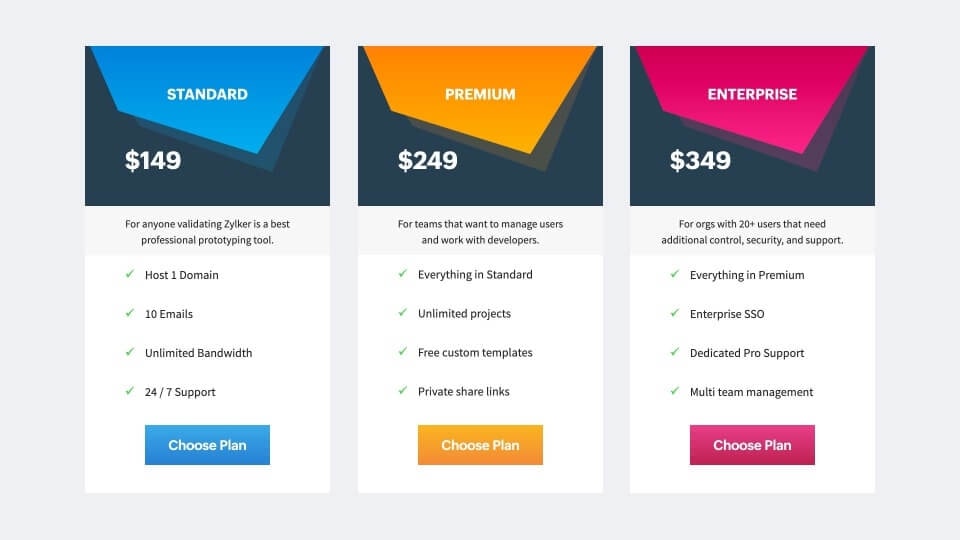Click the $249 price label
The image size is (960, 540).
pyautogui.click(x=427, y=160)
